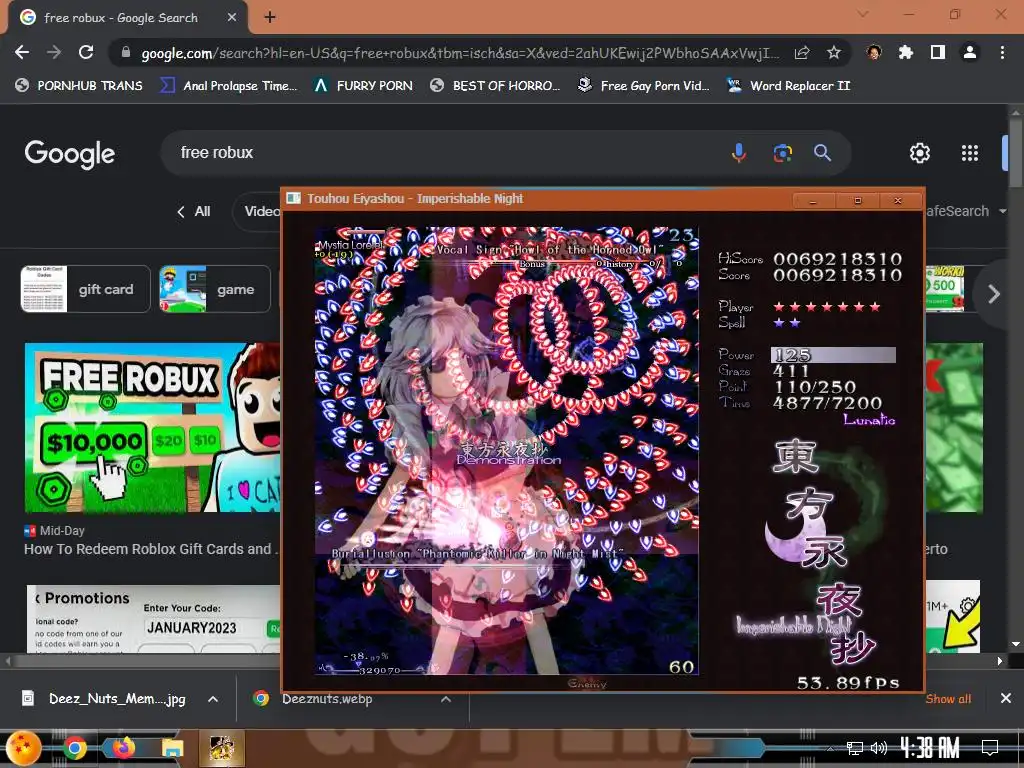Image resolution: width=1024 pixels, height=768 pixels.
Task: Bookmark this page with the star icon
Action: [x=834, y=53]
